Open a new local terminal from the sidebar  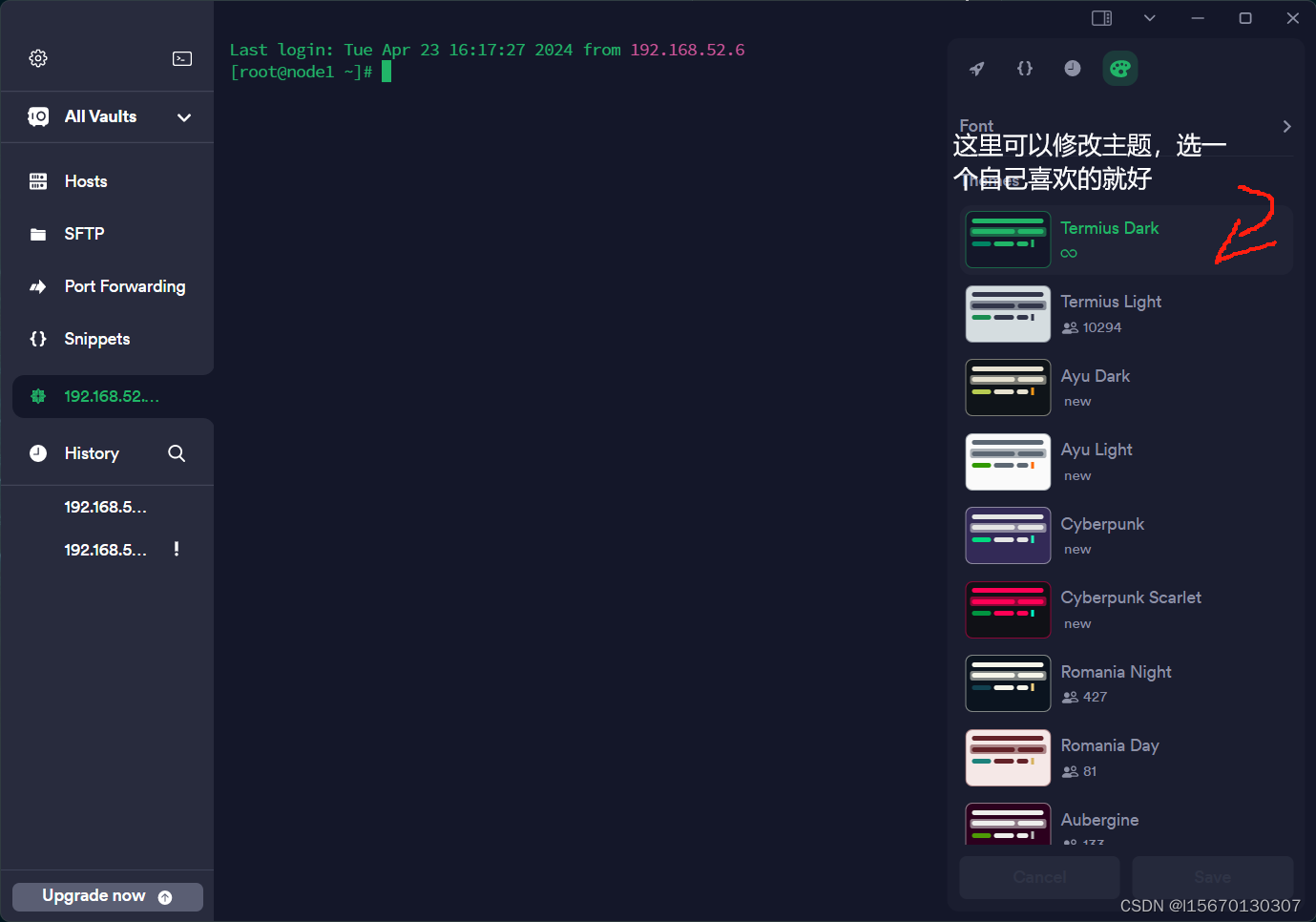(x=181, y=58)
